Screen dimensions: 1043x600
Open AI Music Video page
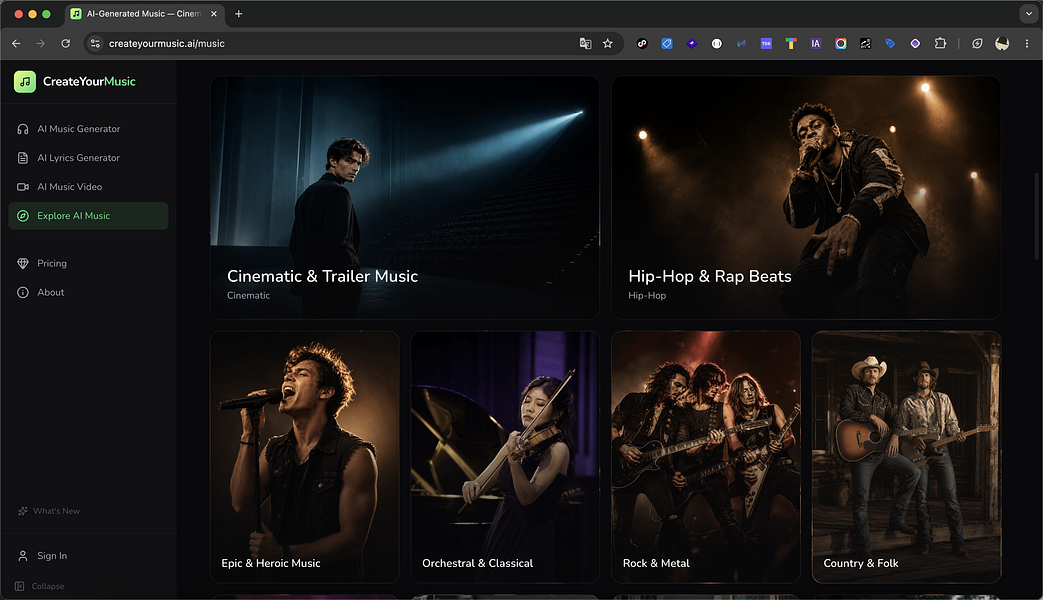88,187
